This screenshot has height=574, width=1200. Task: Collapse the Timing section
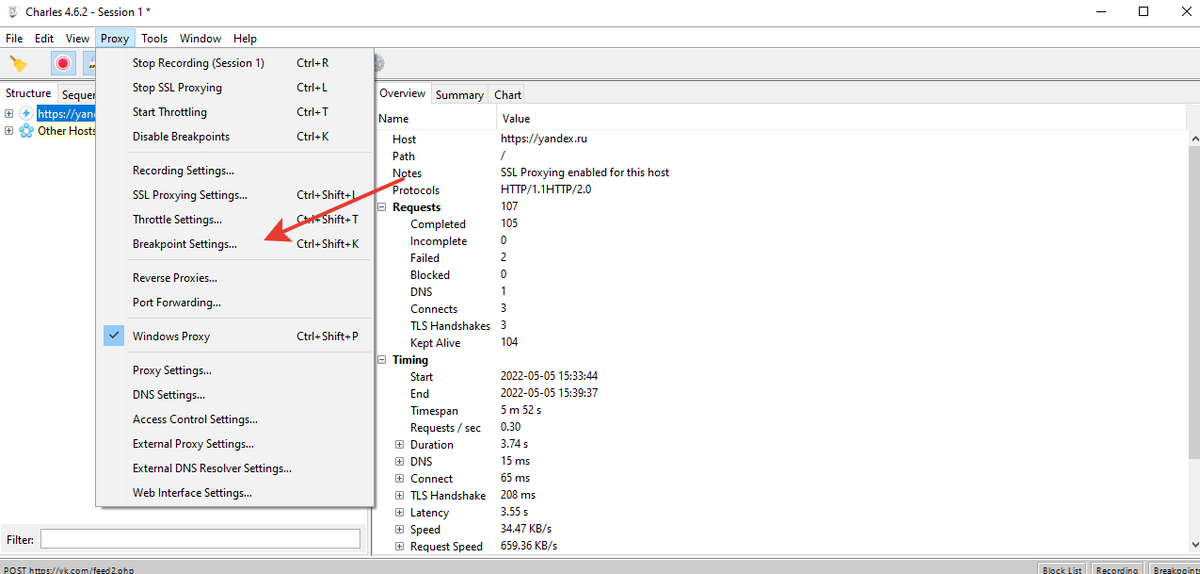point(383,360)
